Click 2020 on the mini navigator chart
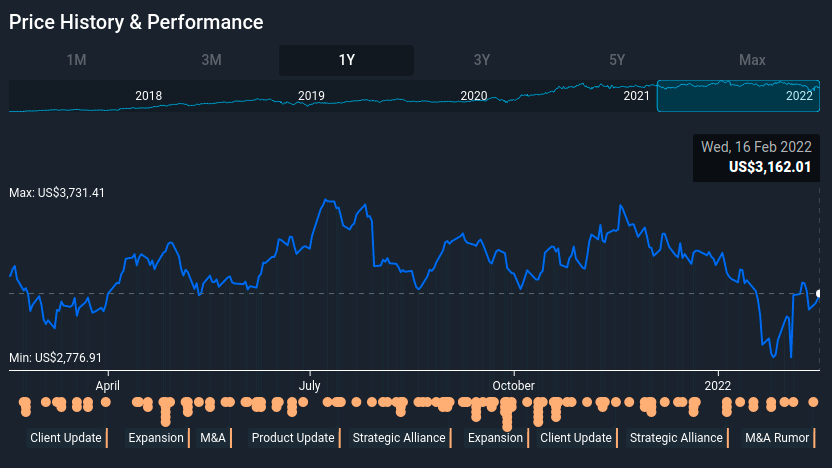The image size is (832, 468). tap(473, 96)
